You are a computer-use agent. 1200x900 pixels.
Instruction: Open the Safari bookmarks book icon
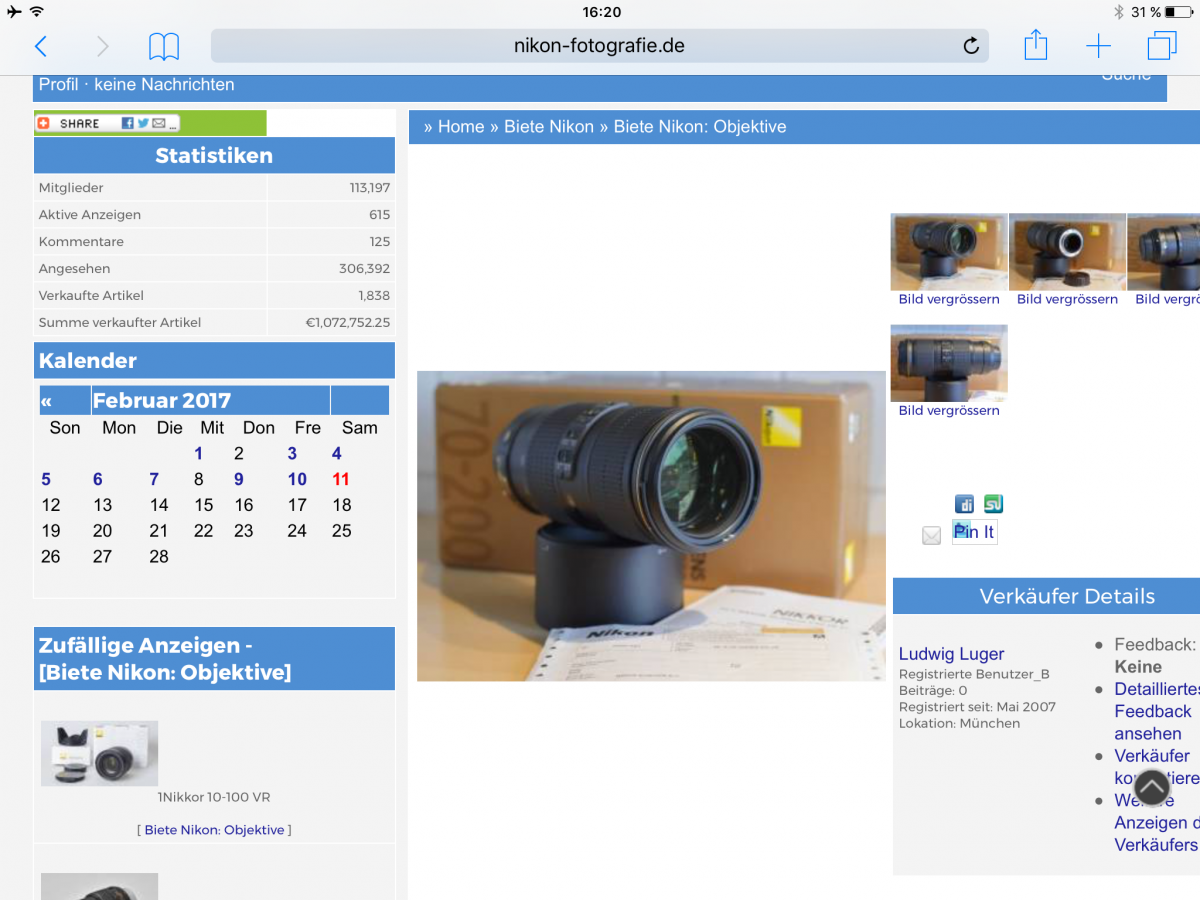tap(164, 46)
